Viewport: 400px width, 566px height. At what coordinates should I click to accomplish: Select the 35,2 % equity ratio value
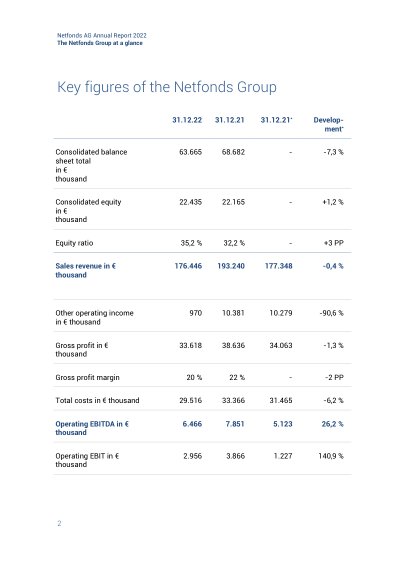coord(191,243)
